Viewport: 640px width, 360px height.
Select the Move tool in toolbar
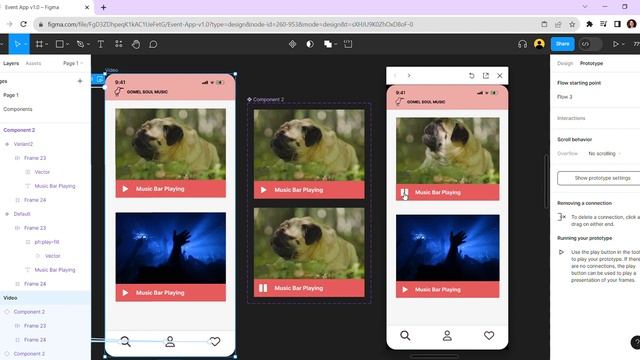(x=17, y=44)
